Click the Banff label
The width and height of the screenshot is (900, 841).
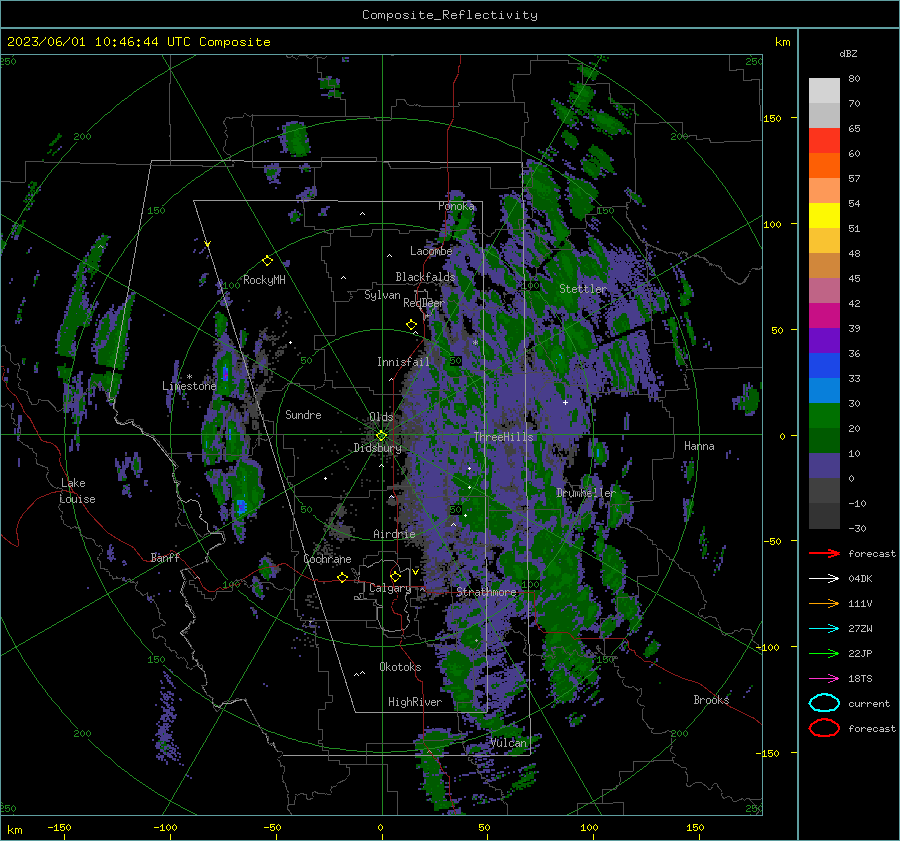pyautogui.click(x=165, y=557)
